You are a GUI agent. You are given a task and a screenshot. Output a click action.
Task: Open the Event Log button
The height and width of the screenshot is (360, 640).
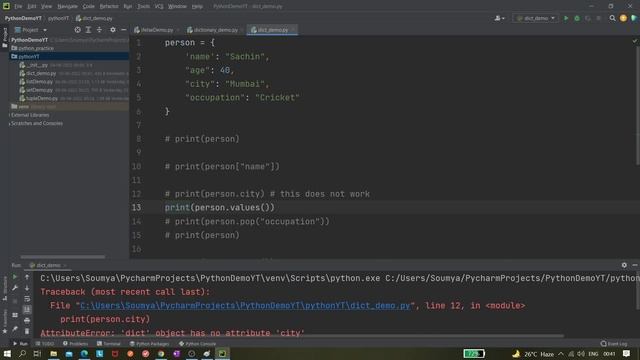click(614, 344)
